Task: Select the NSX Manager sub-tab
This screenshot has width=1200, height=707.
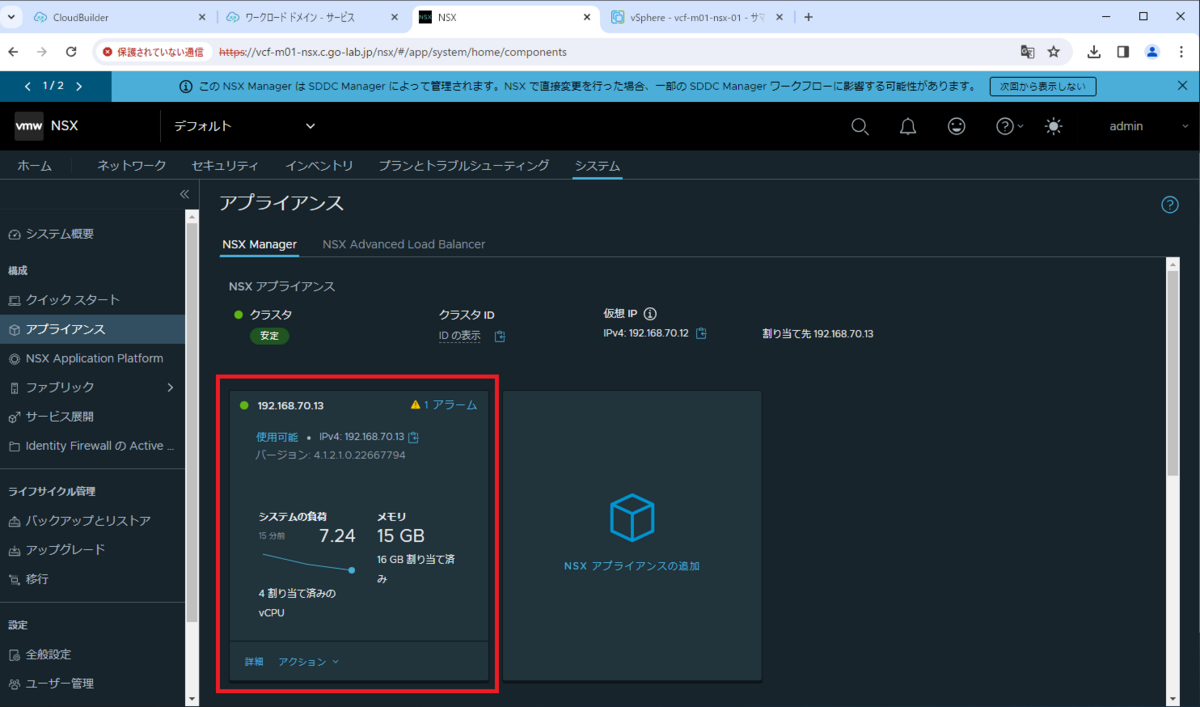Action: click(x=259, y=244)
